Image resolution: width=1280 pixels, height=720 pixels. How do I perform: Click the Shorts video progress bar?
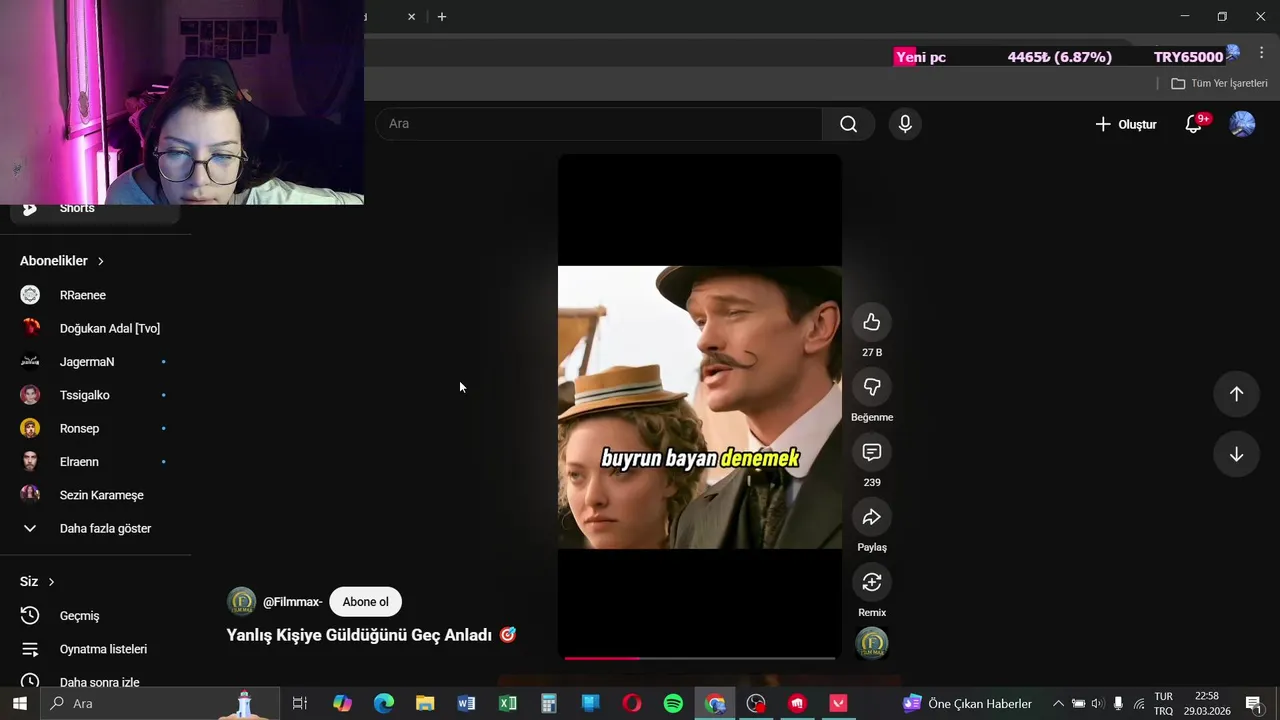pos(700,658)
